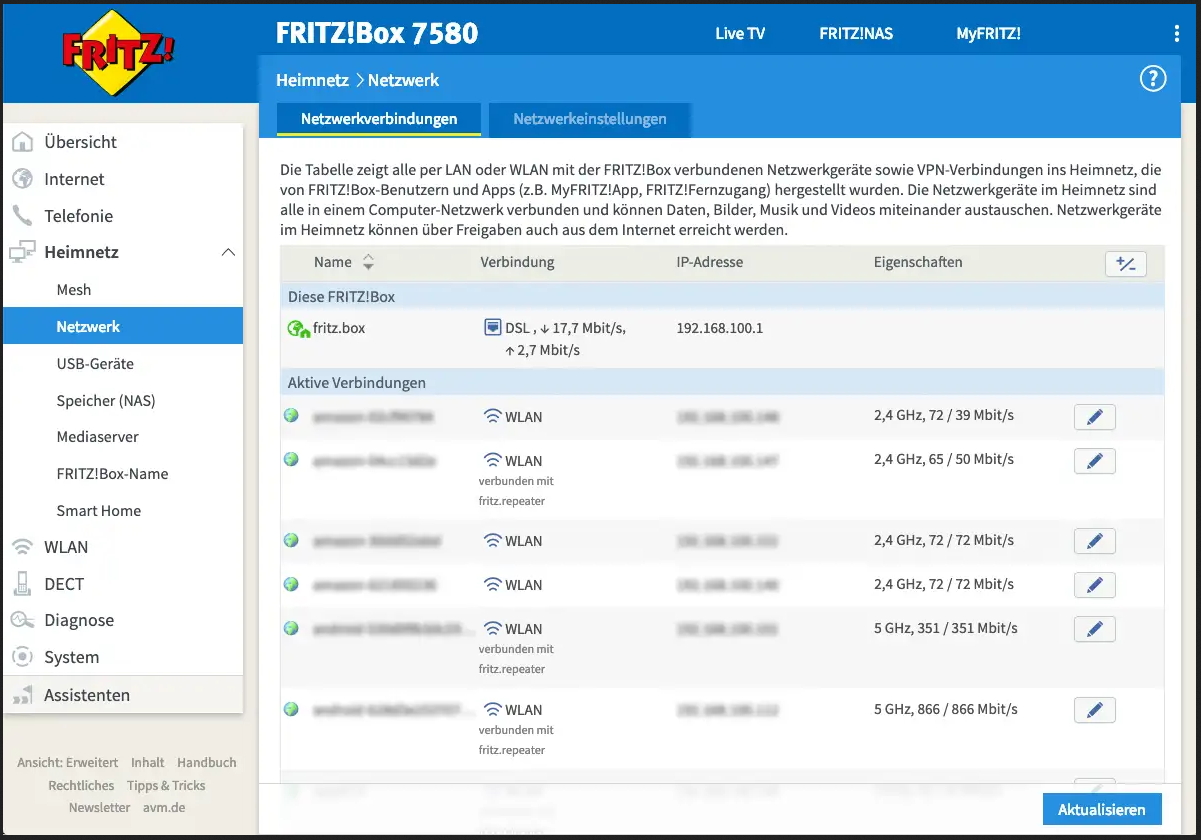Sort table by Name column arrows

(368, 262)
